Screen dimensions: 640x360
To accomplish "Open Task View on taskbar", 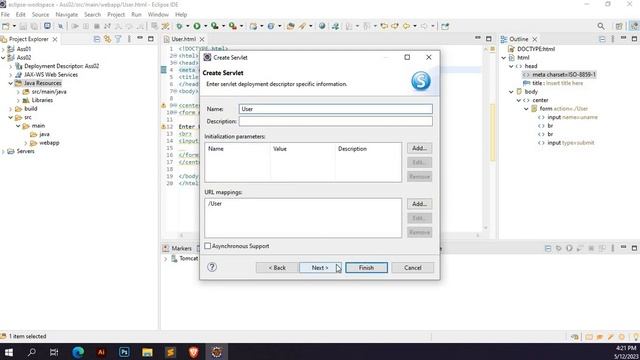I will click(54, 351).
